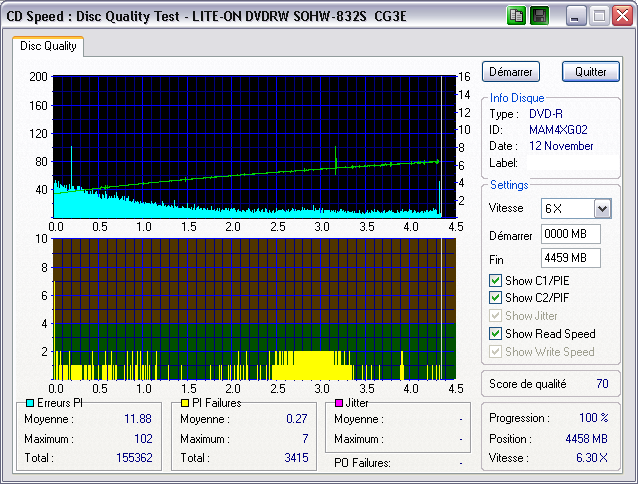Click the magenta Jitter color swatch
This screenshot has height=484, width=638.
[339, 403]
